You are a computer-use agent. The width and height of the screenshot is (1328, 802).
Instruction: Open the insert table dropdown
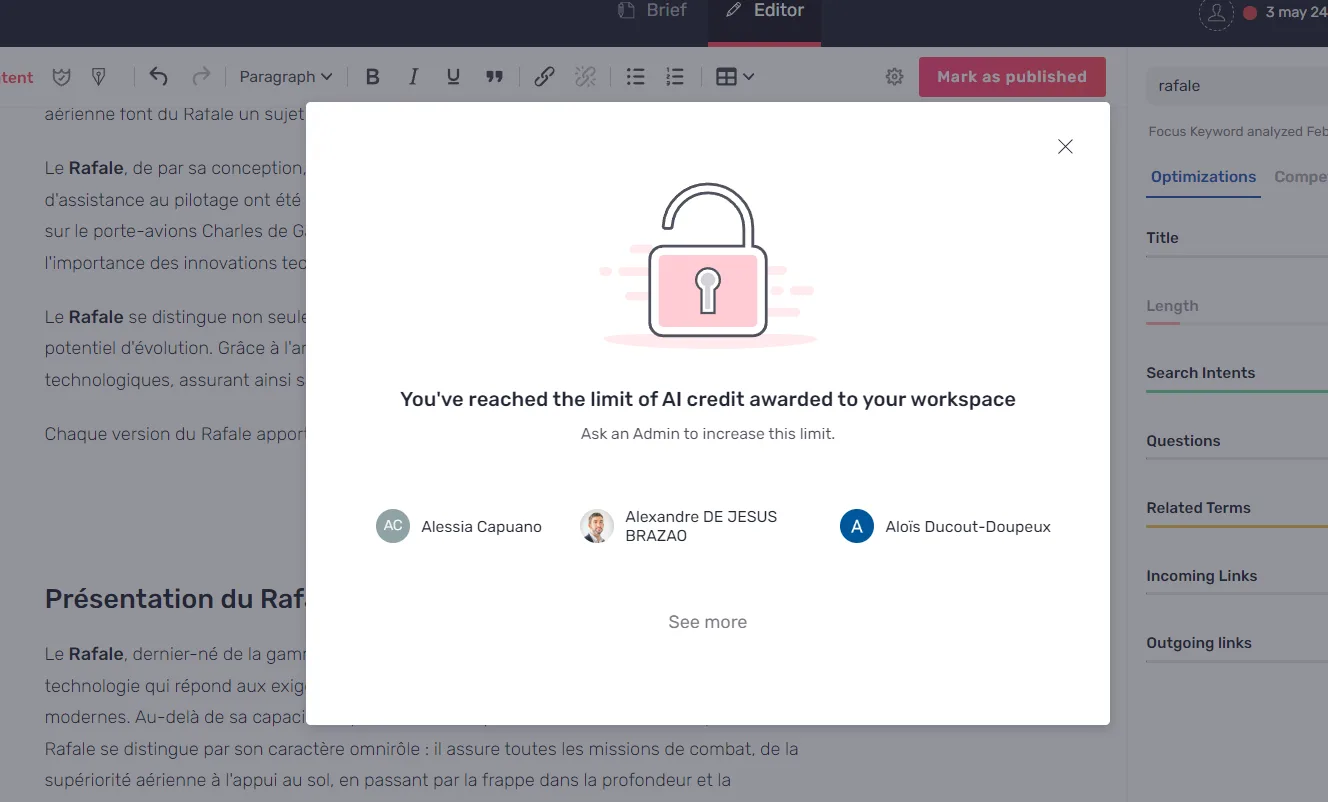coord(735,77)
